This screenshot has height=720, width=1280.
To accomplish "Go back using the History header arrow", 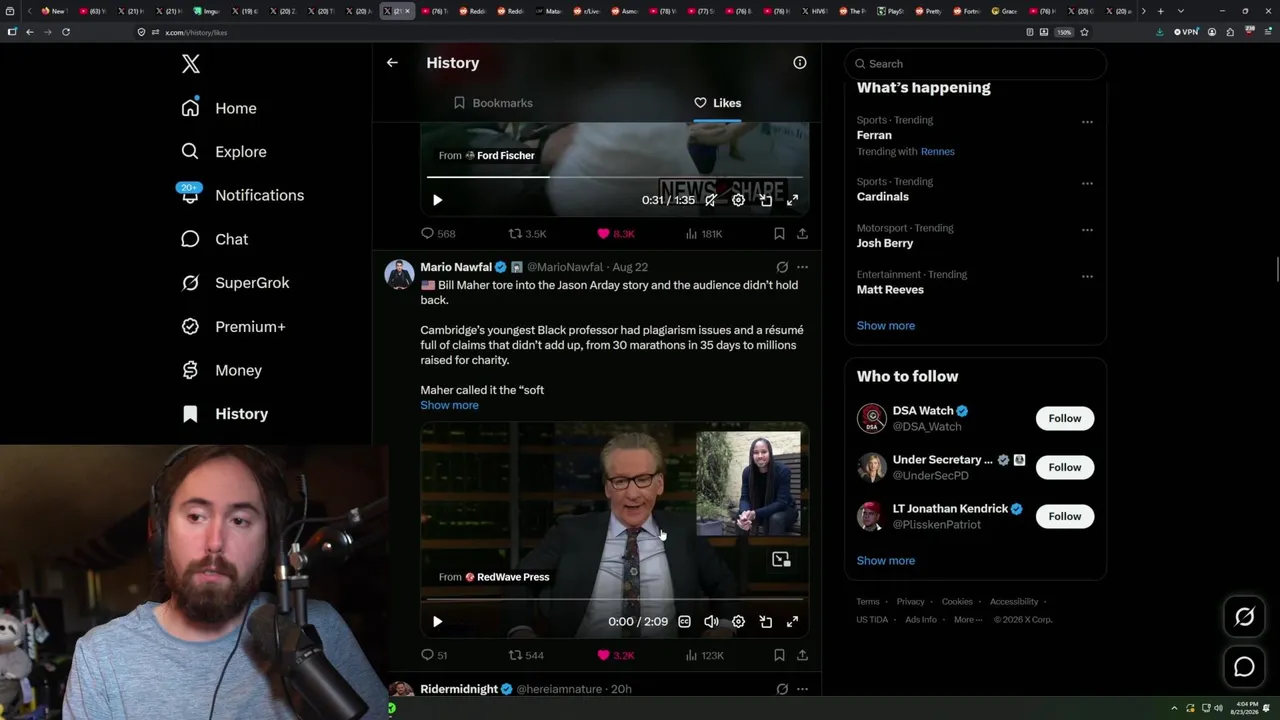I will (392, 62).
